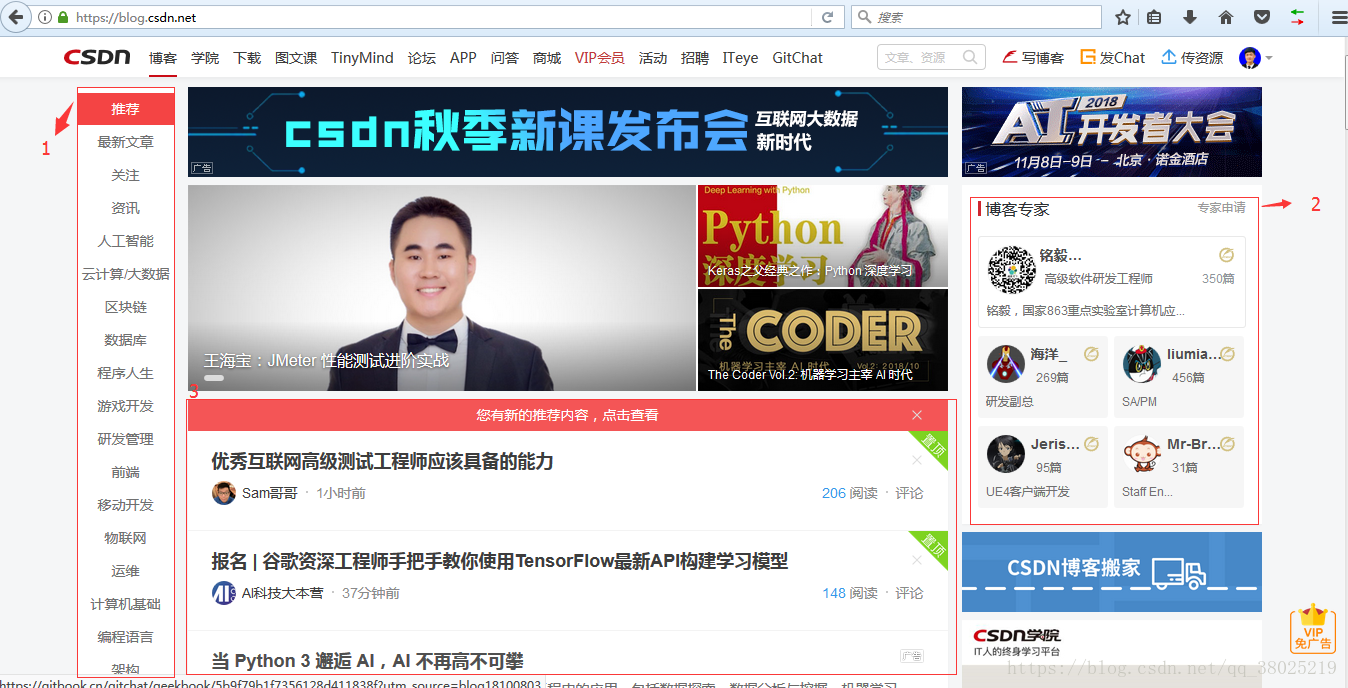Open GitChat in top navigation
The height and width of the screenshot is (688, 1348).
tap(798, 58)
